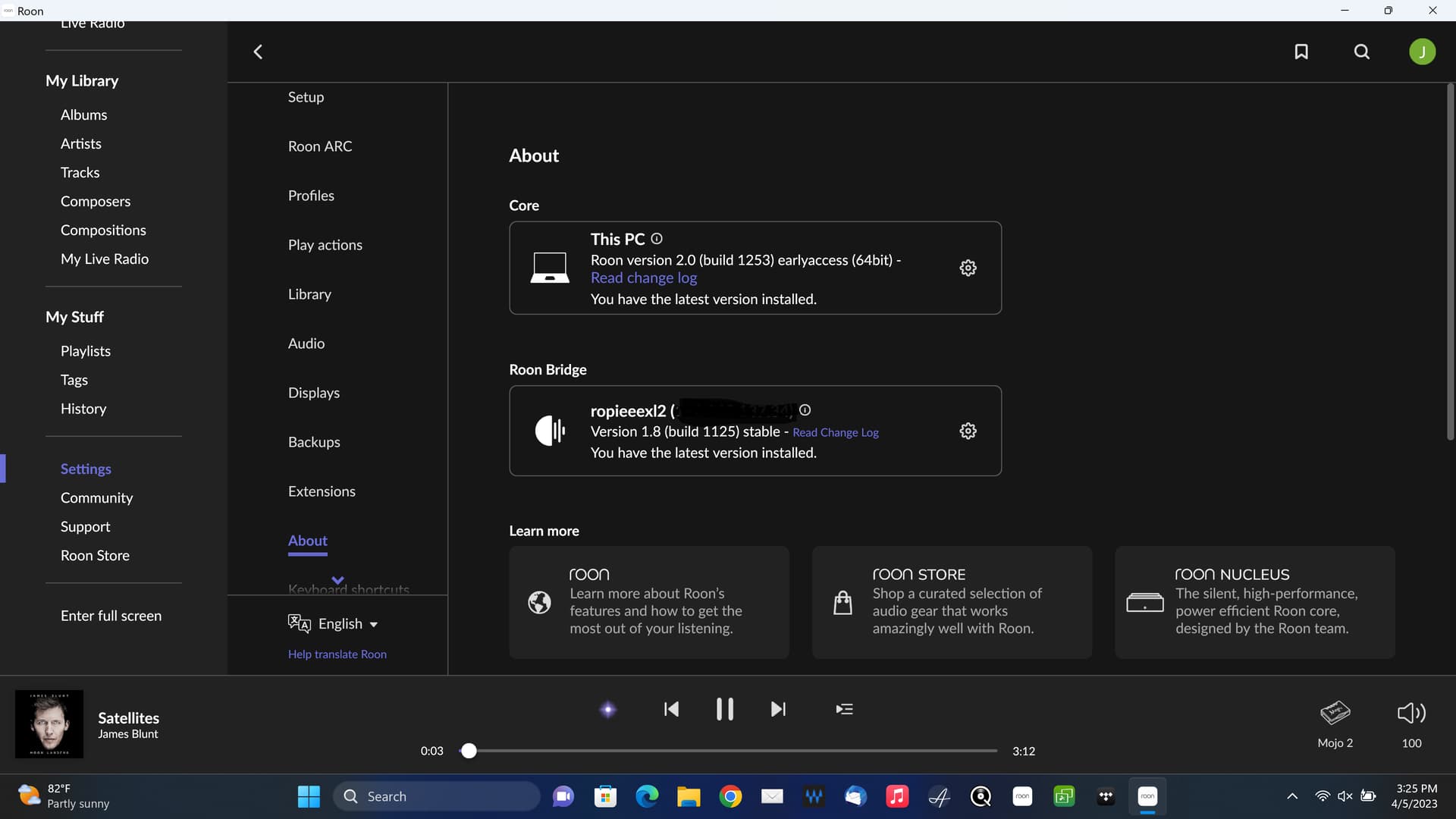This screenshot has height=819, width=1456.
Task: Click info icon beside This PC
Action: point(657,239)
